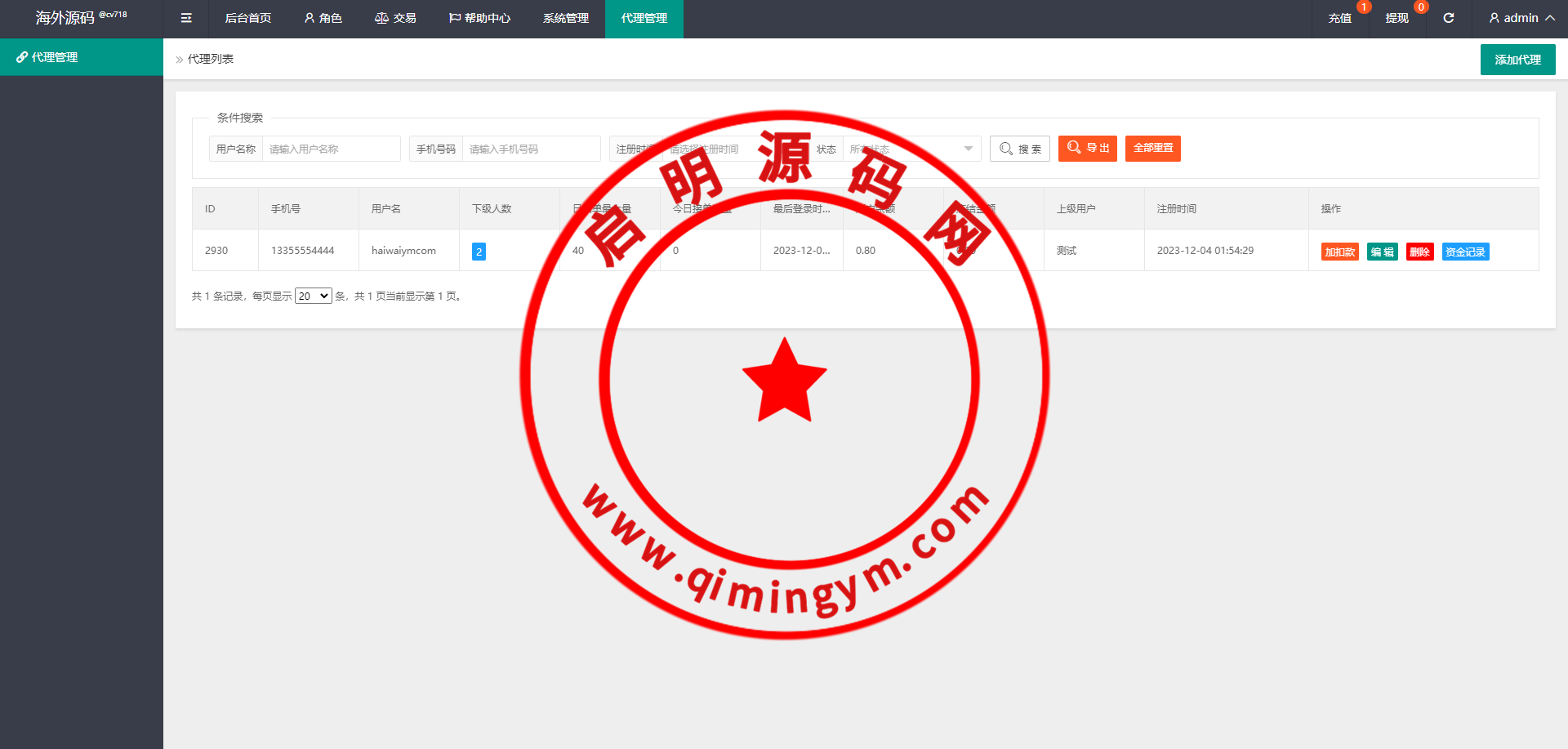Viewport: 1568px width, 749px height.
Task: Focus the 用户名称 input field
Action: coord(331,149)
